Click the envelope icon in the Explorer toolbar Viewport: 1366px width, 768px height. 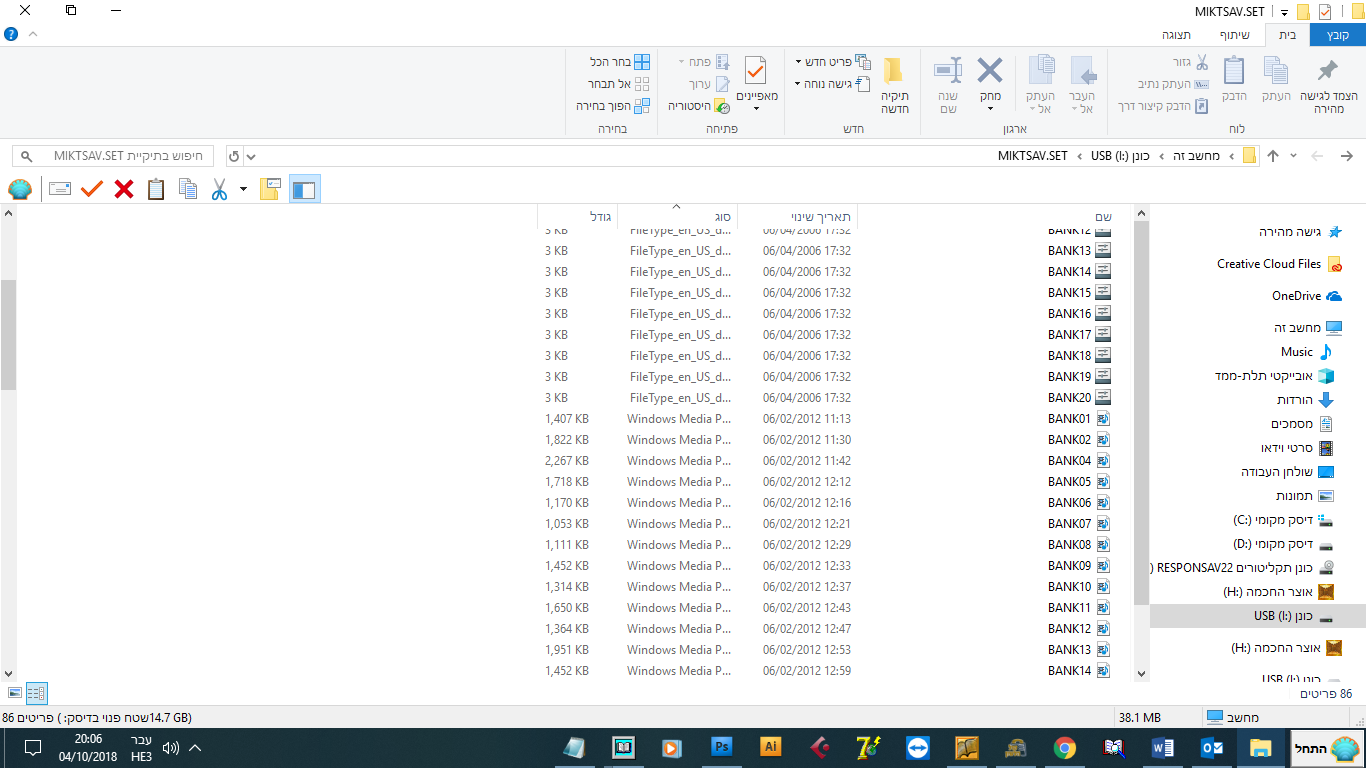point(60,189)
